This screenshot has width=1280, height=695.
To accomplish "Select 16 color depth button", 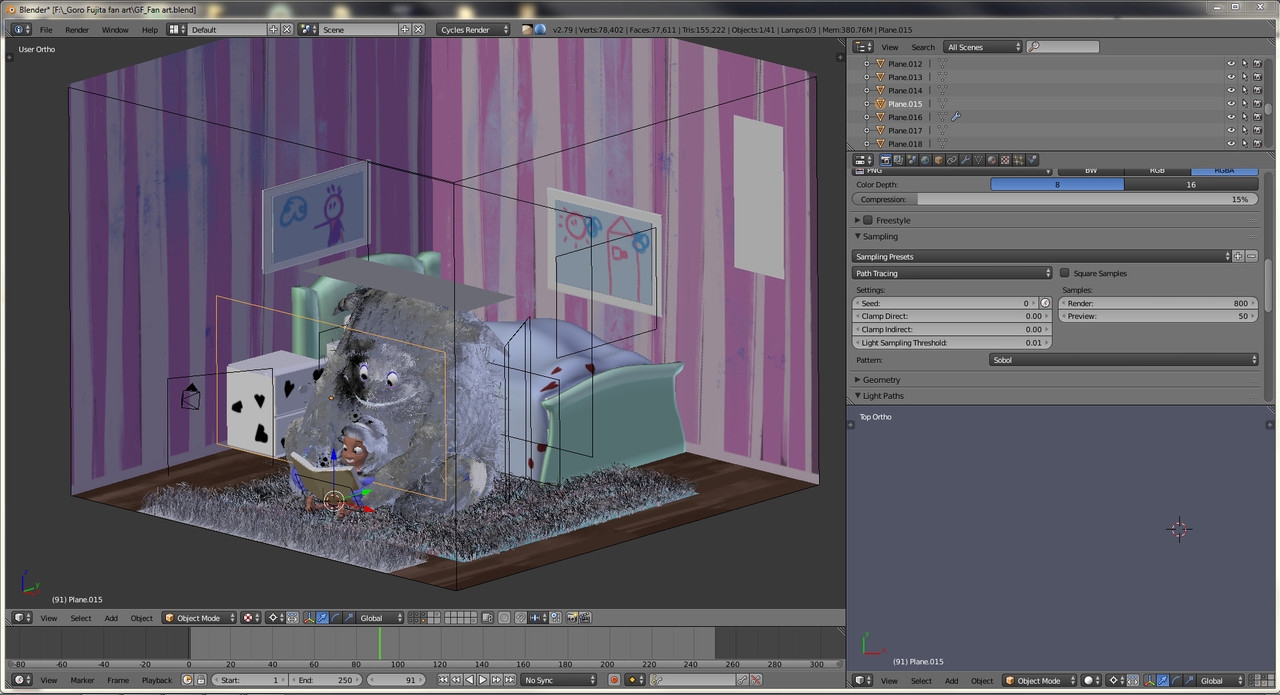I will [x=1190, y=185].
